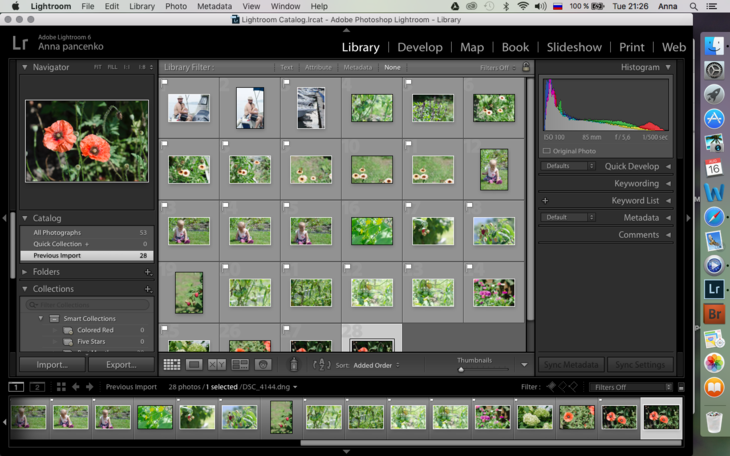The width and height of the screenshot is (730, 456).
Task: Click the Import... button
Action: 52,365
